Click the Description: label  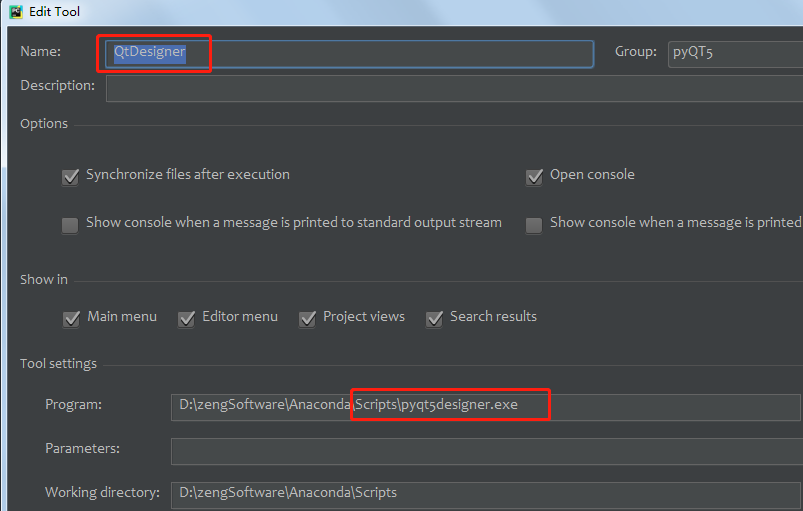(x=58, y=86)
